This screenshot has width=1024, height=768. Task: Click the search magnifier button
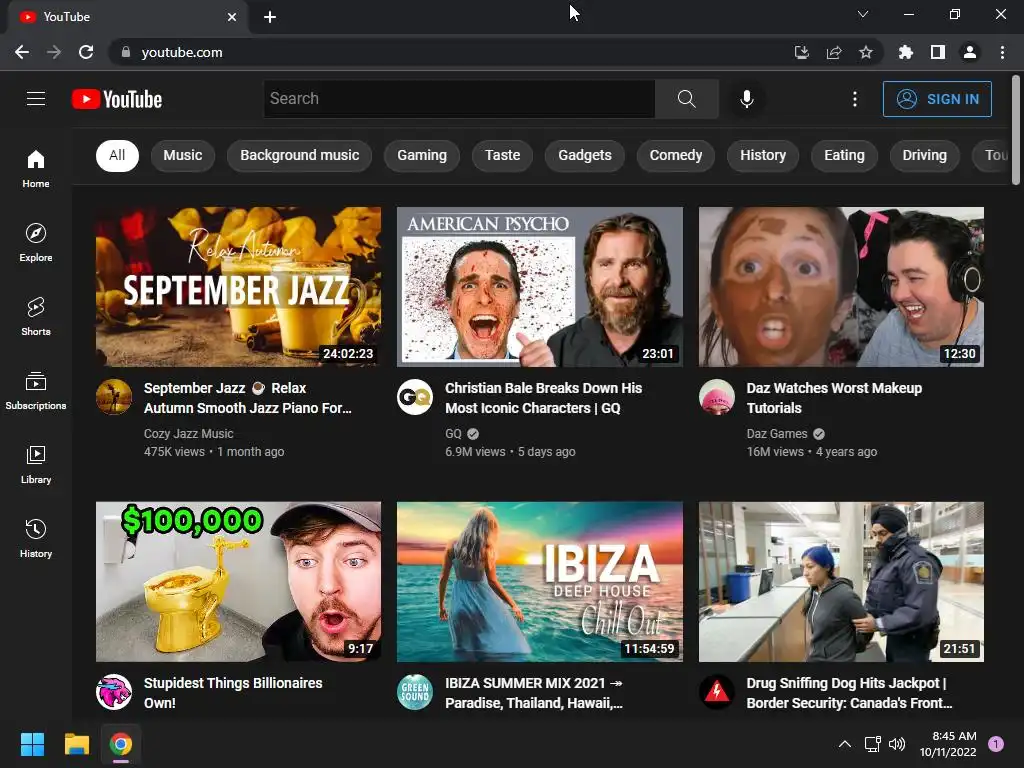tap(686, 99)
